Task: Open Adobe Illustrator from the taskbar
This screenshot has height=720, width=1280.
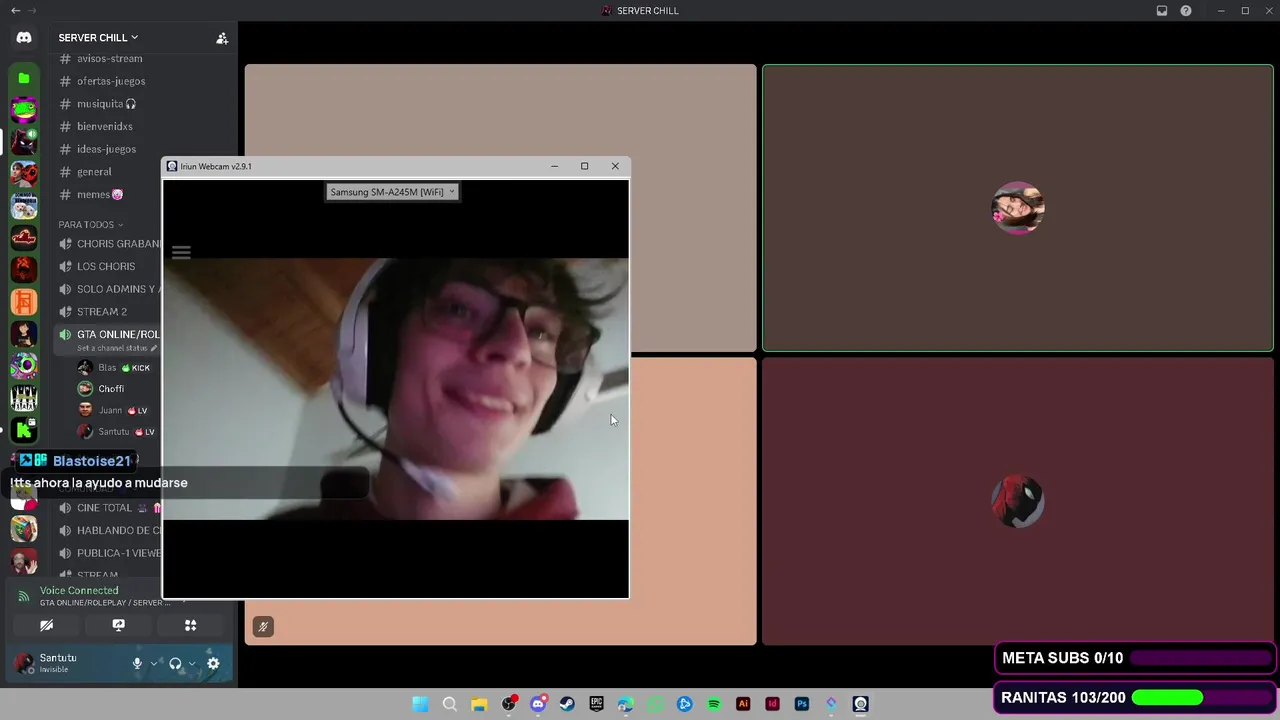Action: point(743,704)
